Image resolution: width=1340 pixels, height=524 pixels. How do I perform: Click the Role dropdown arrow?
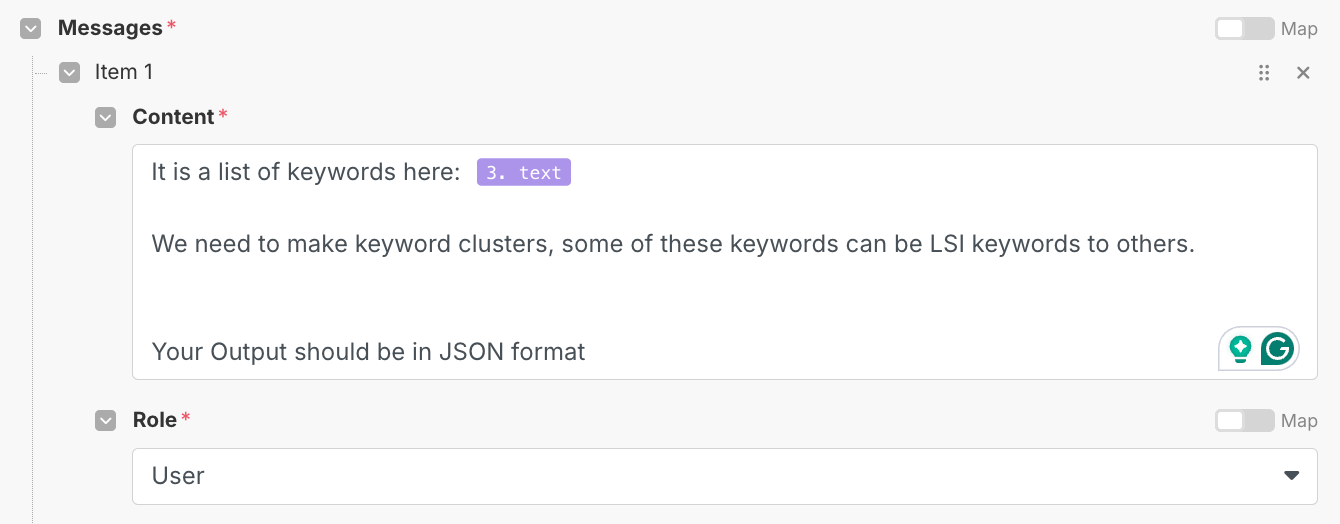pos(1292,476)
